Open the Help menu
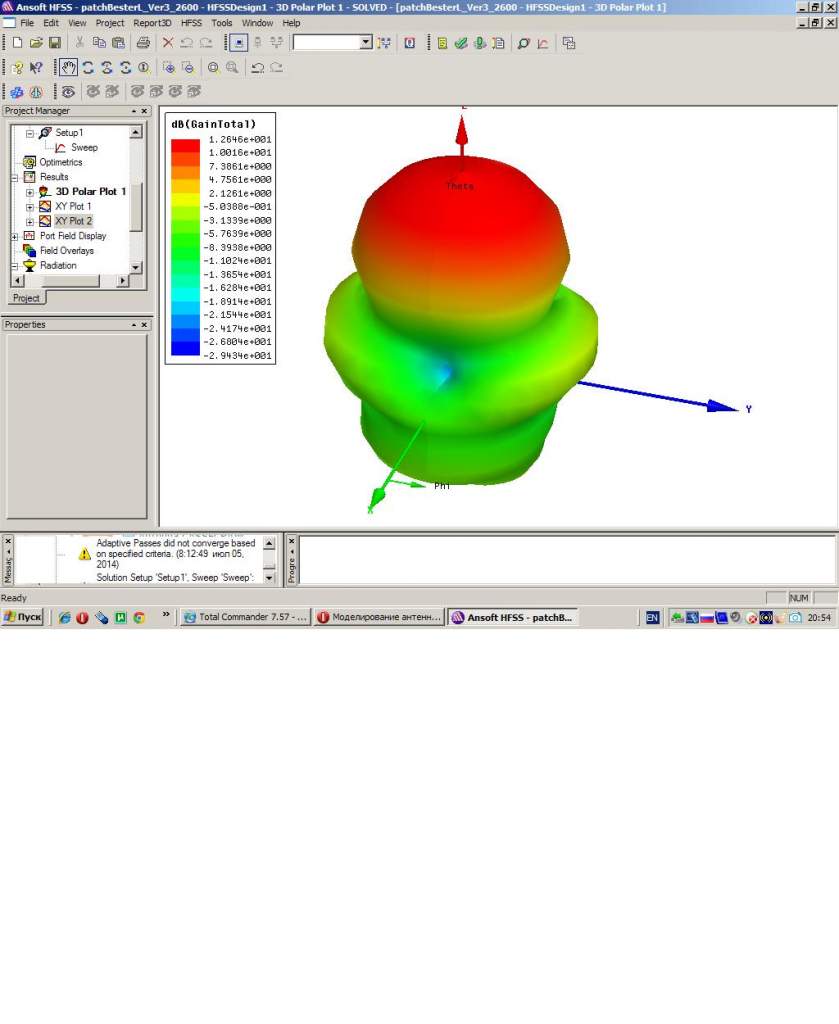 pos(291,23)
